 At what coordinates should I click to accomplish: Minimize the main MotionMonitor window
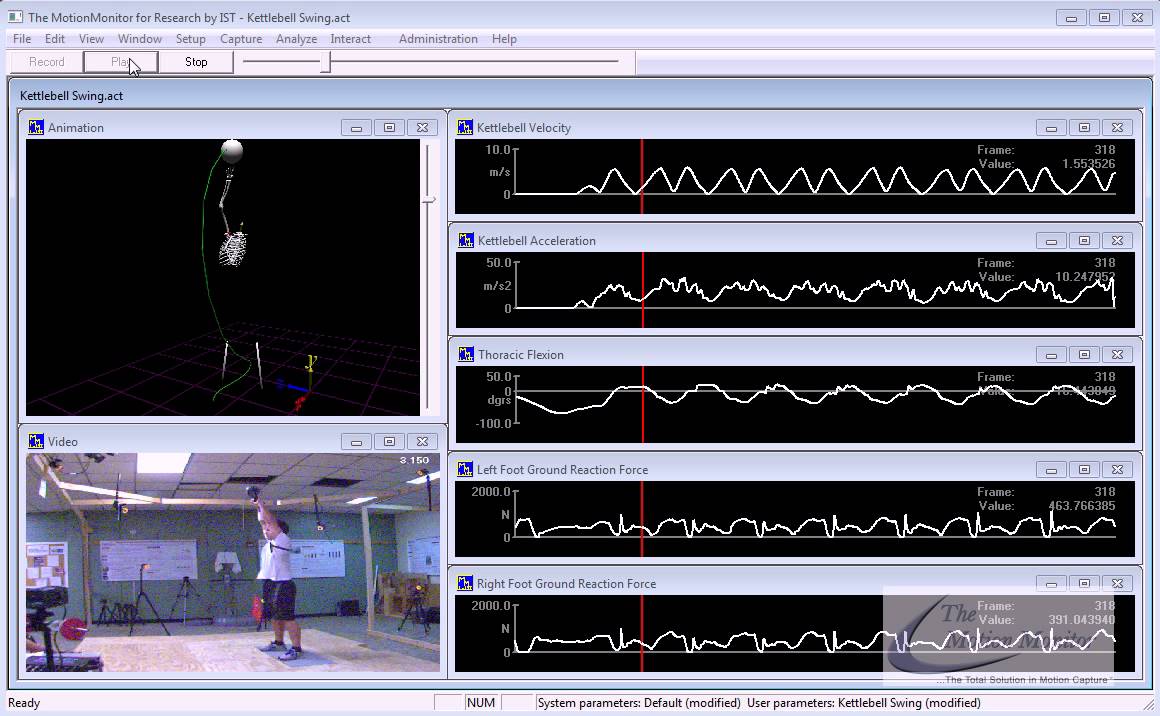coord(1071,18)
